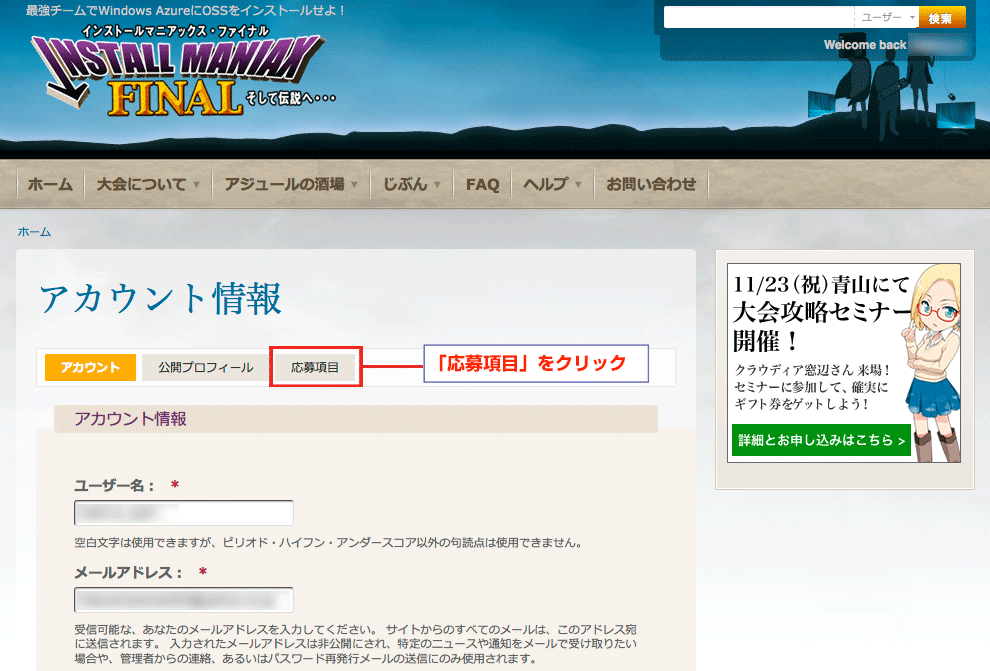Open the FAQ page
The height and width of the screenshot is (671, 990).
coord(482,184)
